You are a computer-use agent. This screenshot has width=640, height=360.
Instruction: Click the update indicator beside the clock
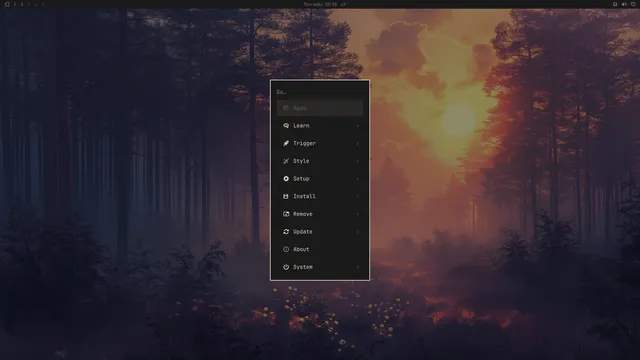[343, 4]
